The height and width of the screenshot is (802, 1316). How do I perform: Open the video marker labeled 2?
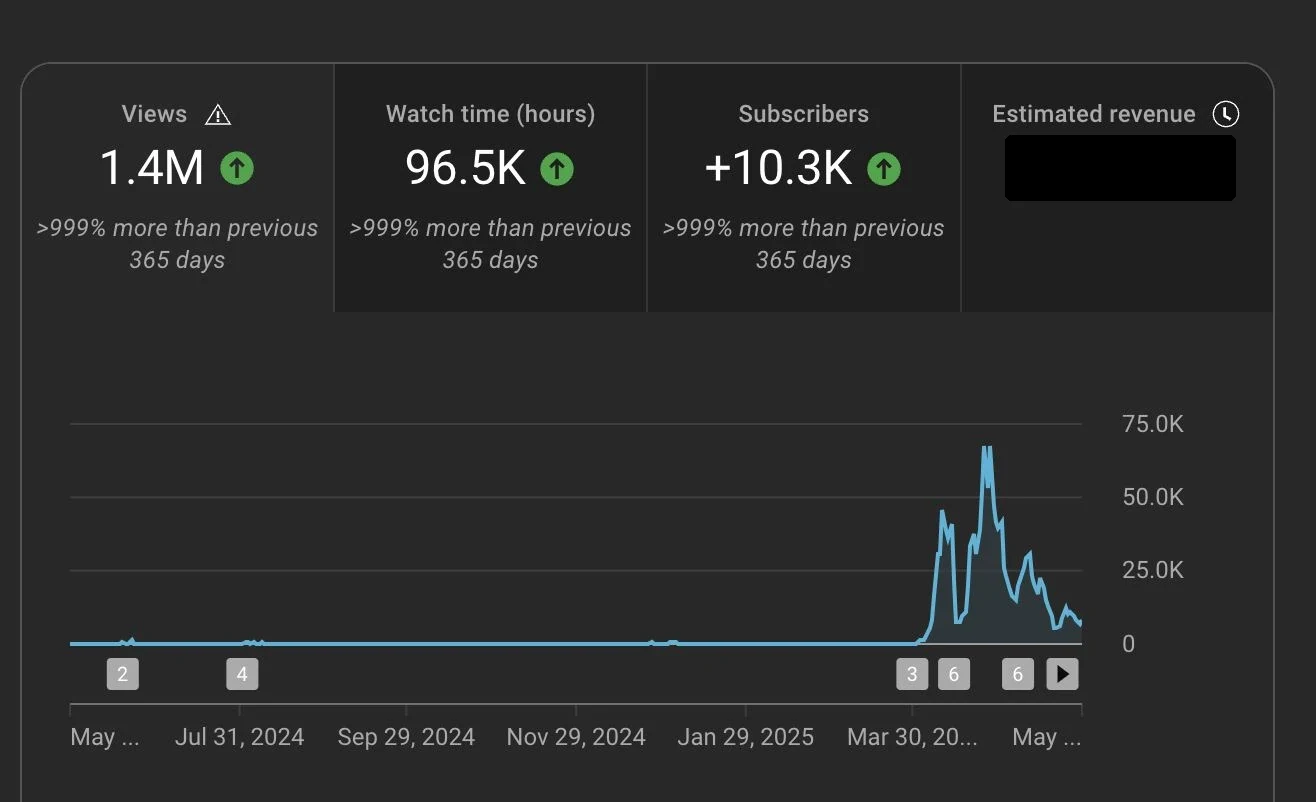[123, 674]
